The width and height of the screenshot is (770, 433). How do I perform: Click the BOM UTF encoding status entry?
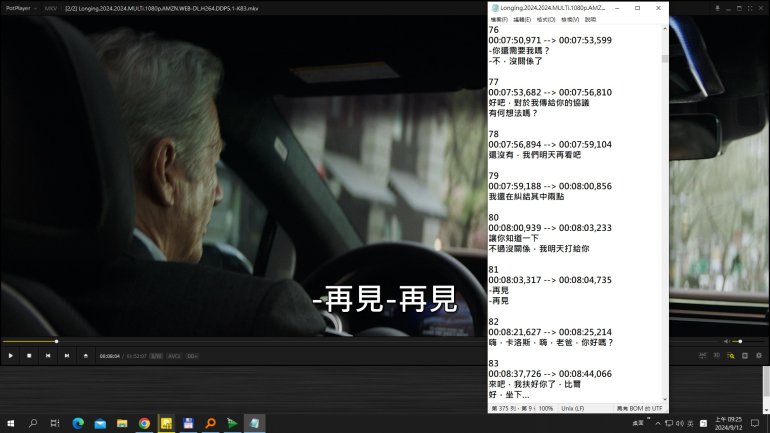(639, 408)
